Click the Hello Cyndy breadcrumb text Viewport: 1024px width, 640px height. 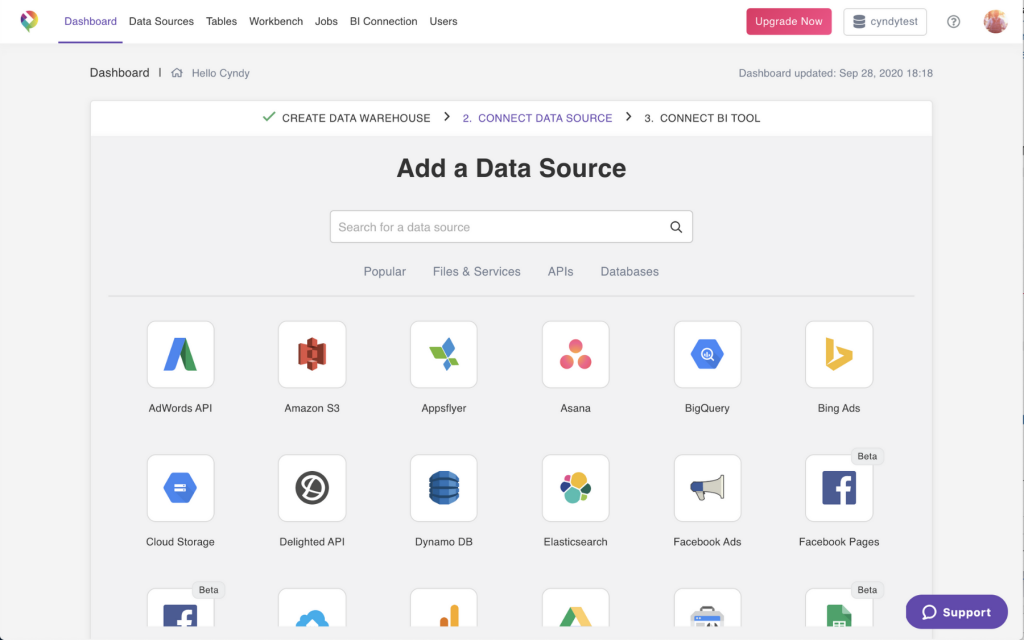click(x=221, y=73)
